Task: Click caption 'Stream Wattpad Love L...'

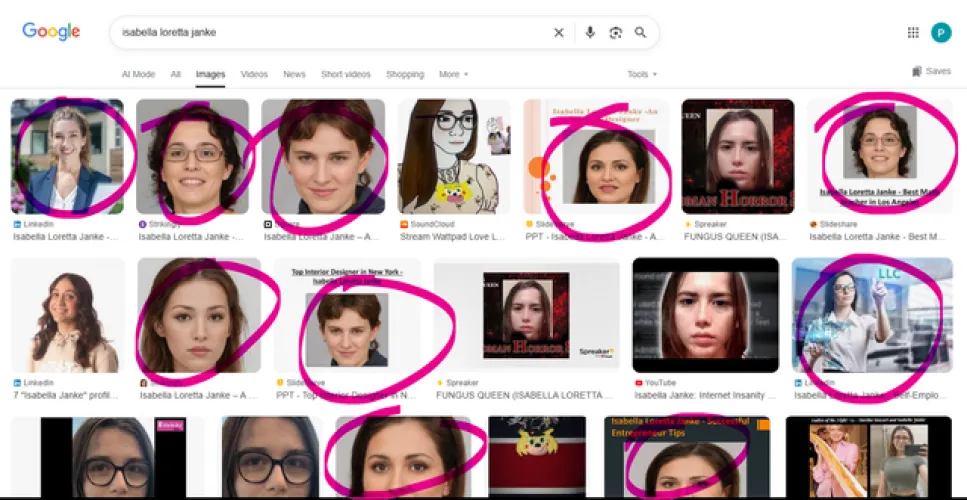Action: coord(452,237)
